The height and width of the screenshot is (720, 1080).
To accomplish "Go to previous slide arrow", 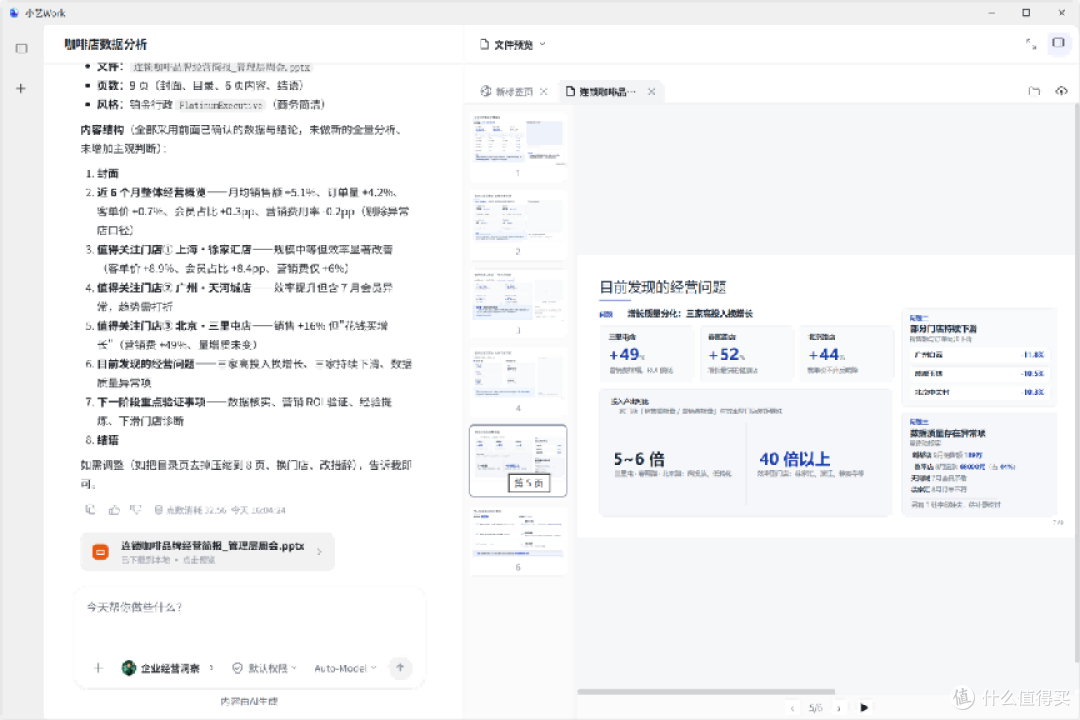I will click(x=793, y=708).
